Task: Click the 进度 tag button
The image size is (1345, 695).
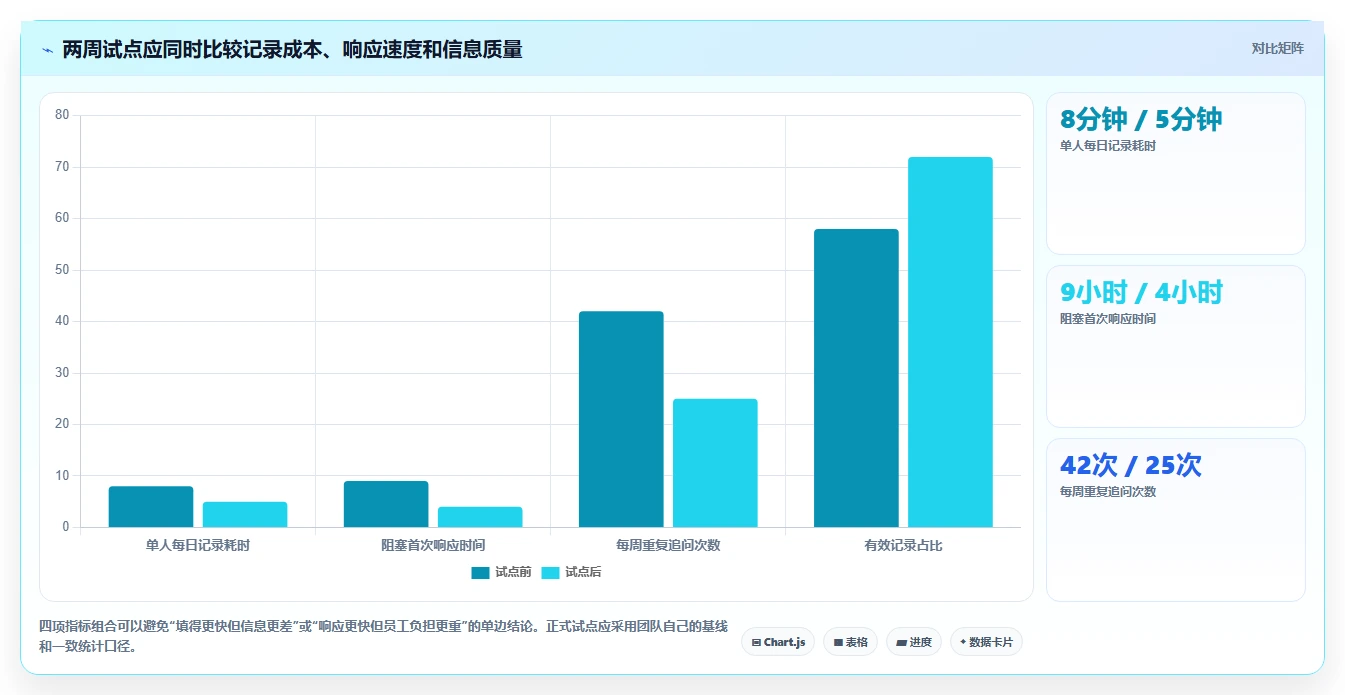Action: click(914, 642)
